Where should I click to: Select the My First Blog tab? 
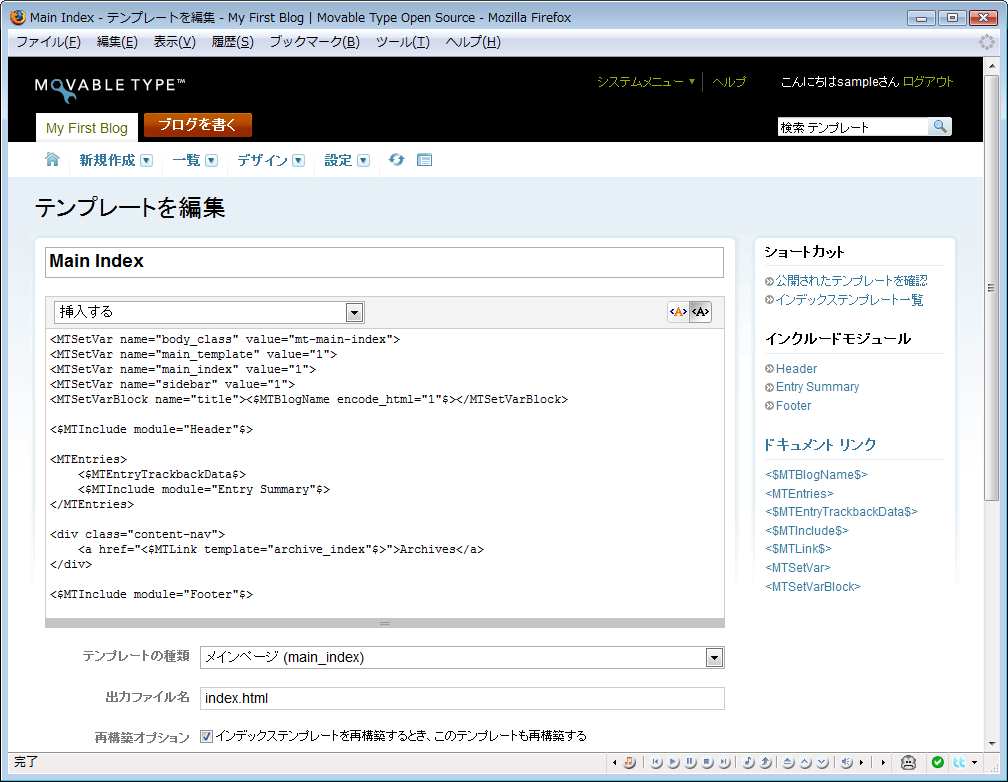[87, 128]
